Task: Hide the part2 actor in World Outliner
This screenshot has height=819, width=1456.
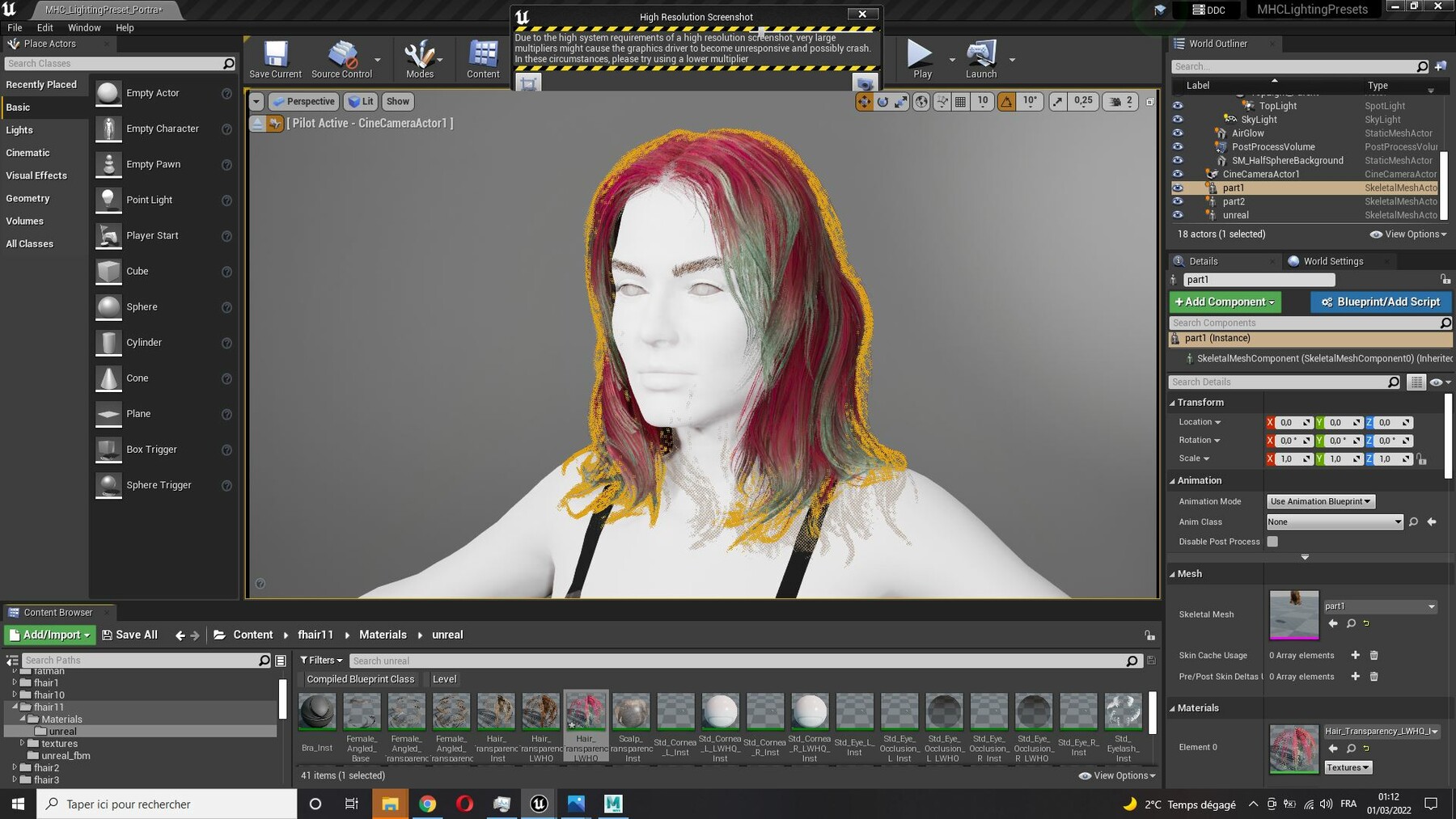Action: click(x=1178, y=201)
